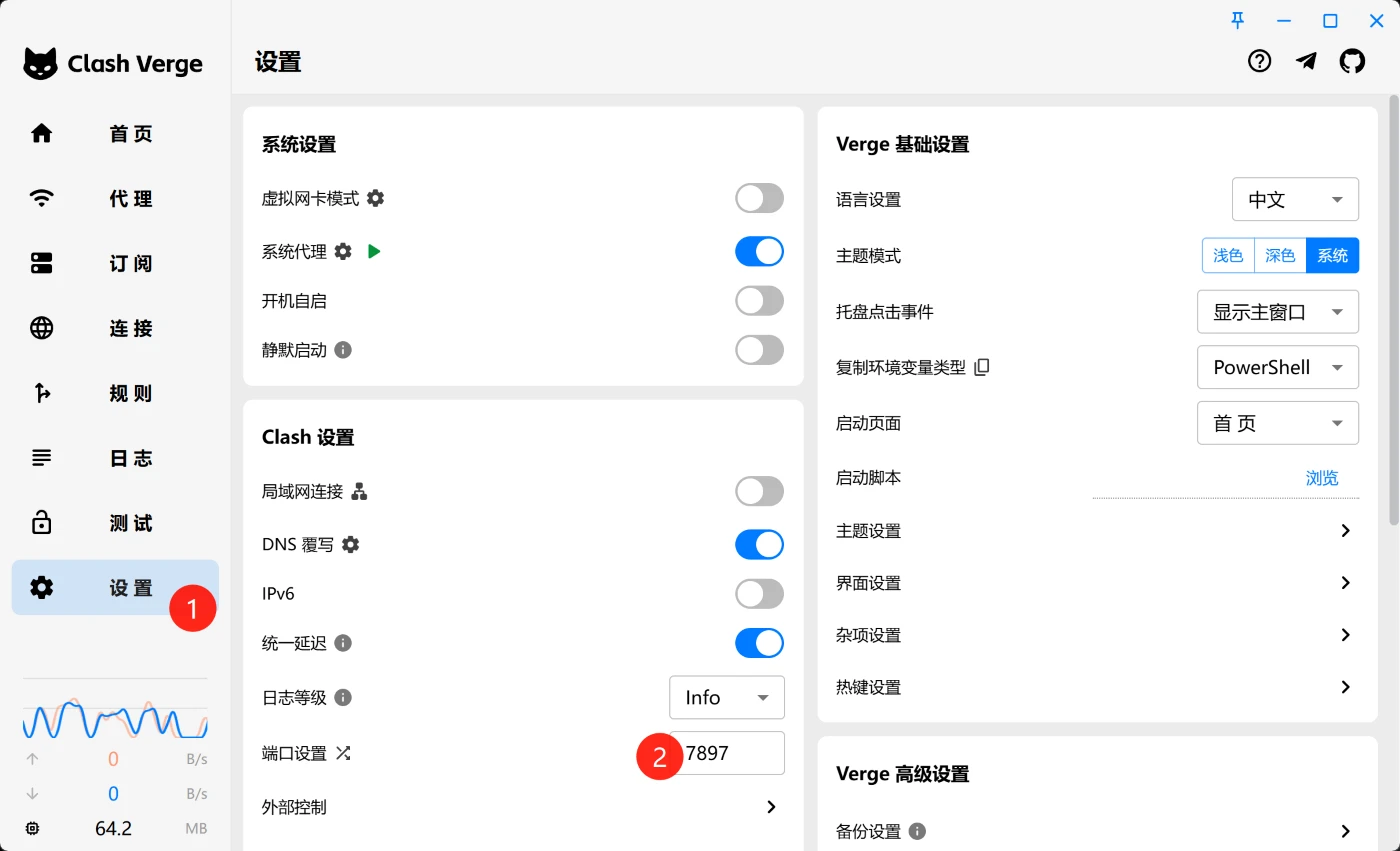Click the globe connections icon in the sidebar

tap(41, 328)
